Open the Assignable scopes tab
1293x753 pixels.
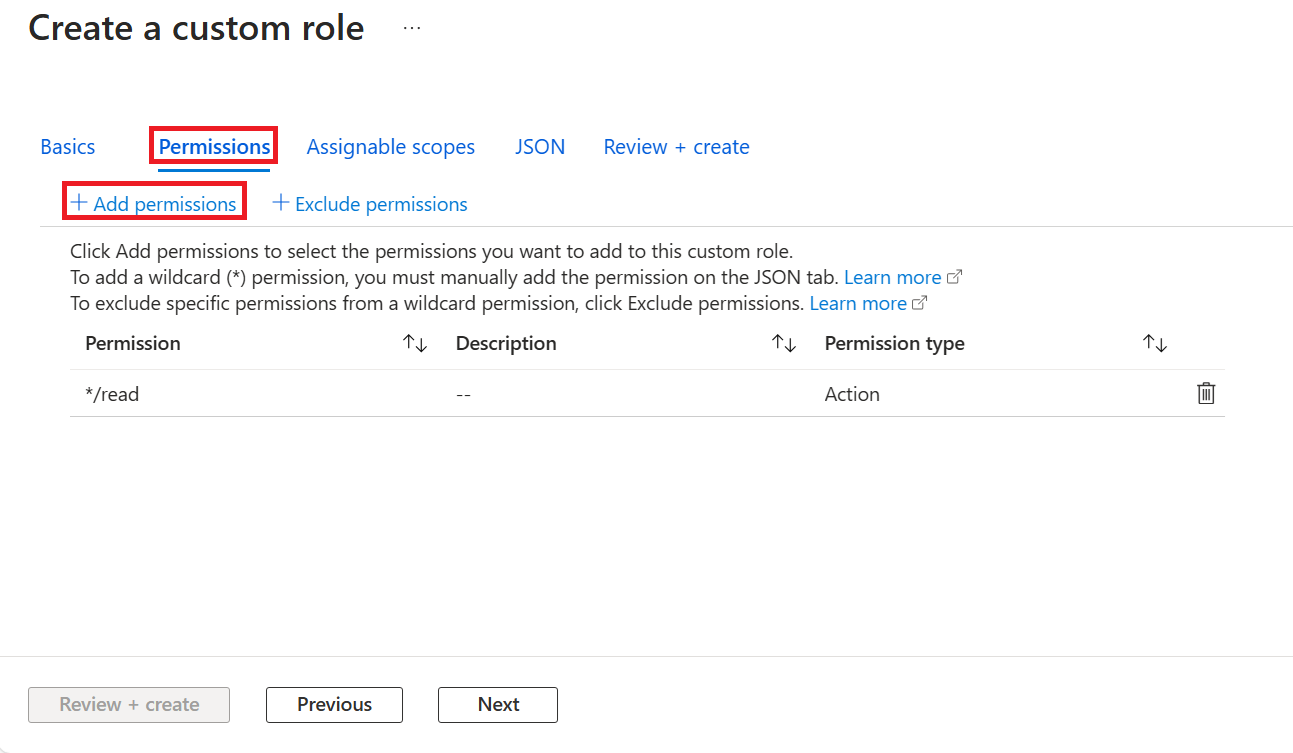[x=390, y=146]
